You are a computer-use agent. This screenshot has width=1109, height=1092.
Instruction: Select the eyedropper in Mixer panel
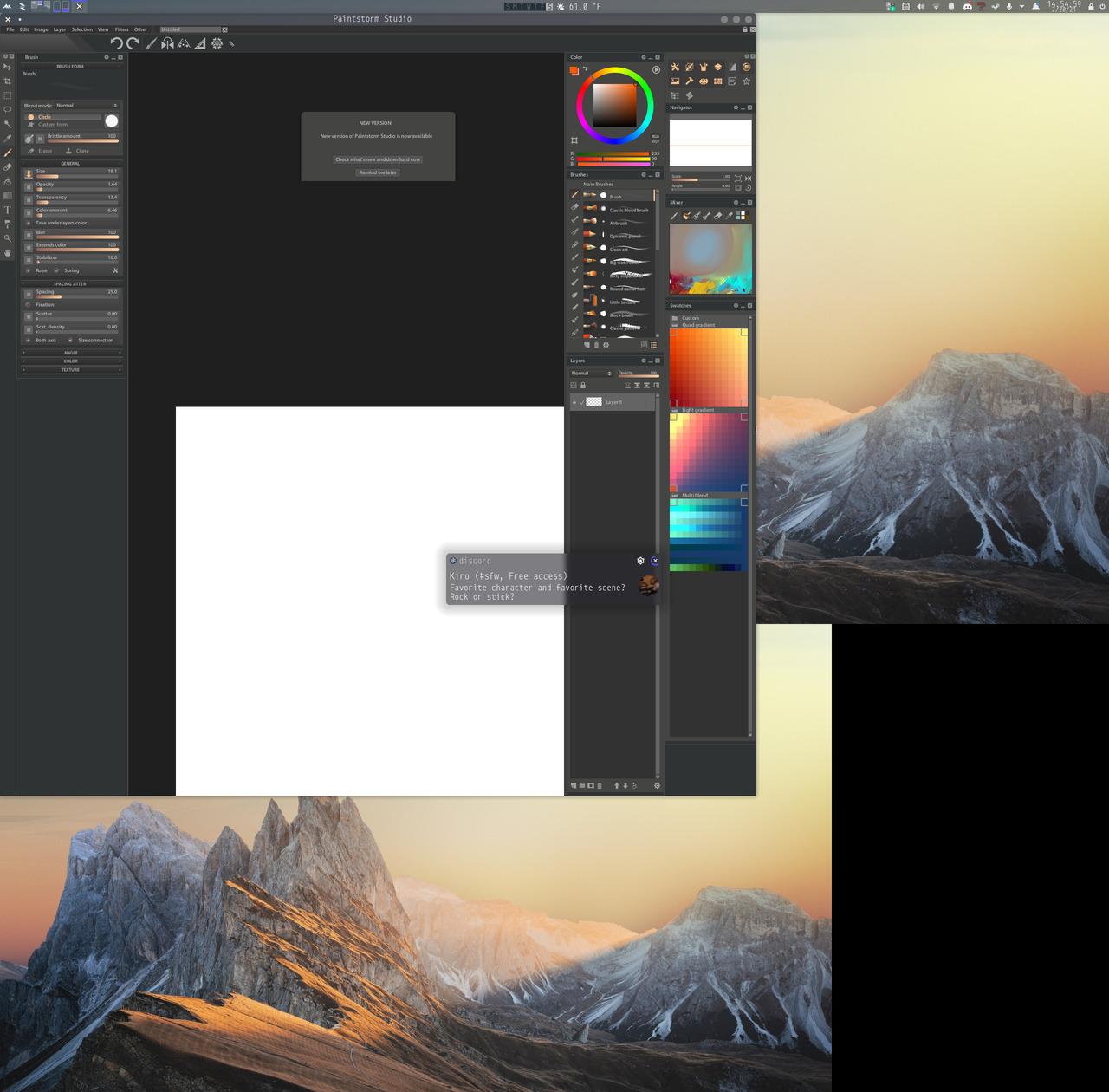point(729,216)
